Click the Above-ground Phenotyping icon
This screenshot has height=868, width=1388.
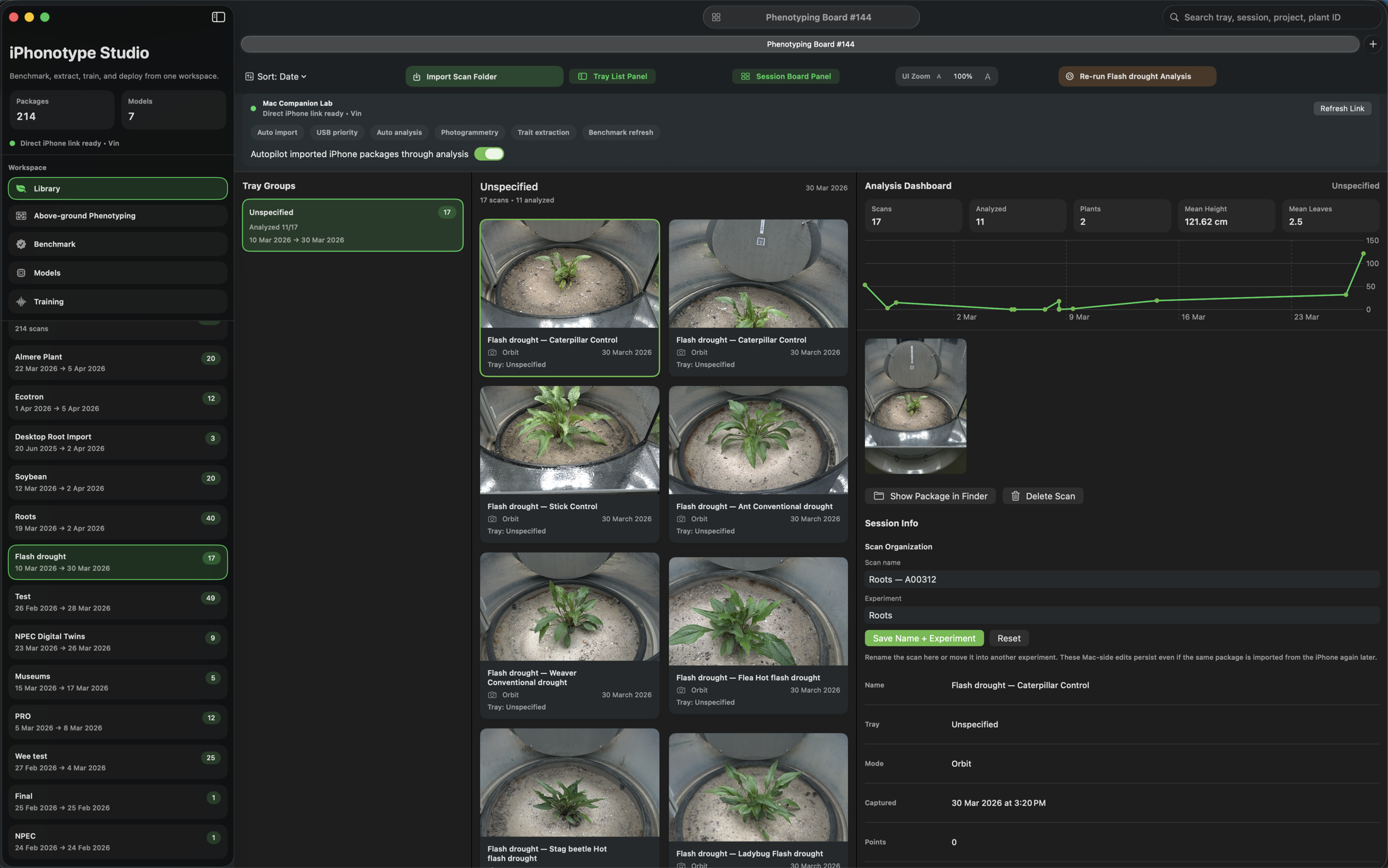21,216
